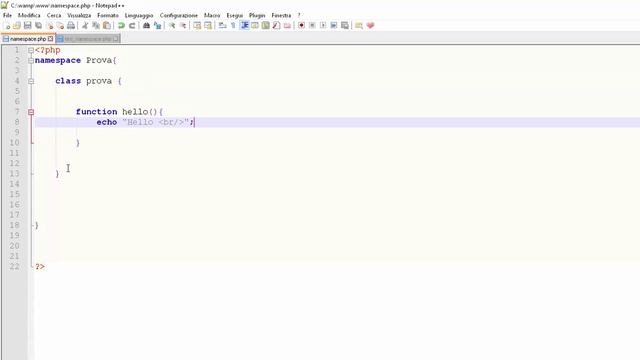640x360 pixels.
Task: Click the red heart toolbar icon
Action: click(370, 25)
